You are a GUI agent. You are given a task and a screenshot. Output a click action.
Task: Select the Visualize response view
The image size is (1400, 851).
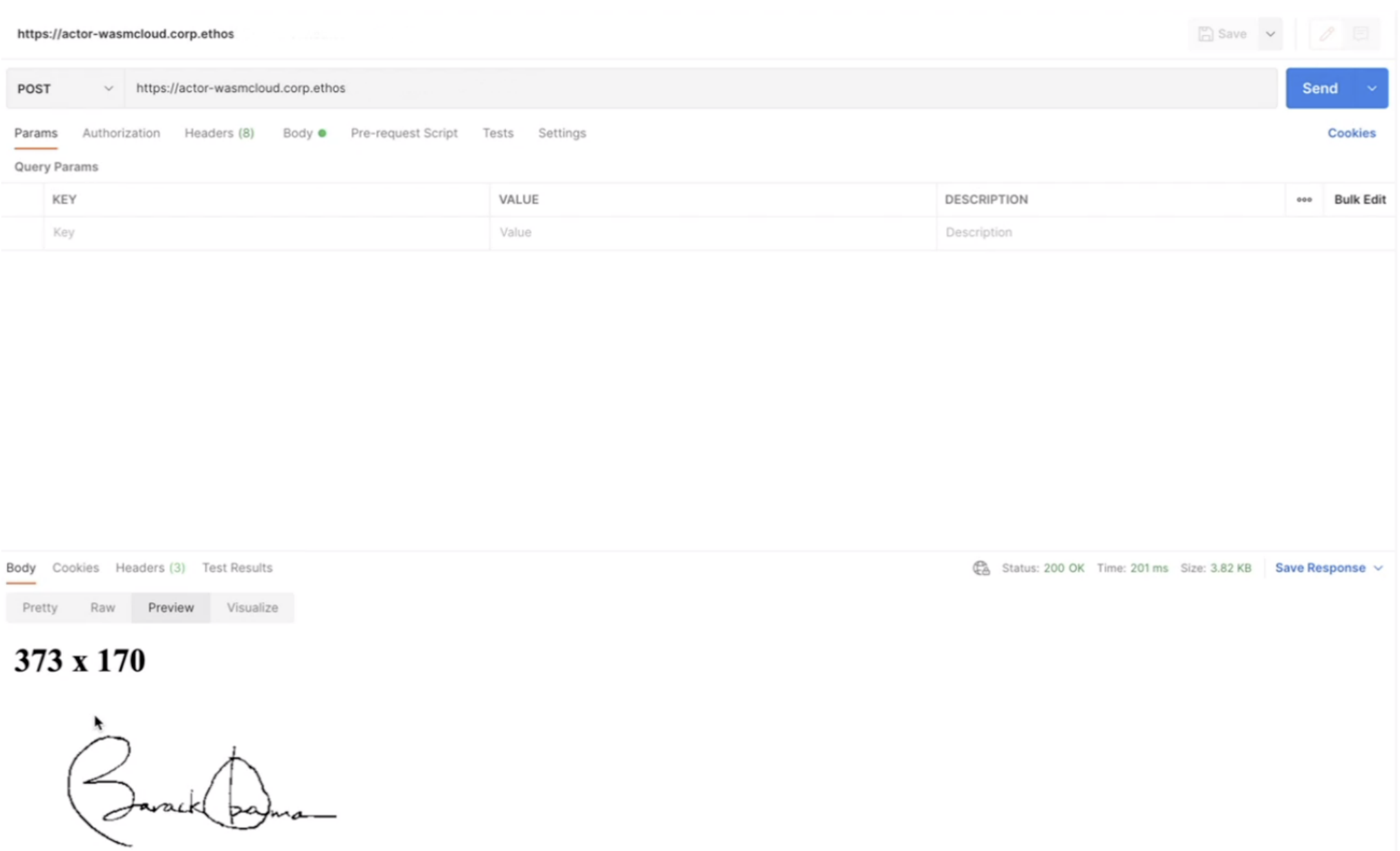[x=252, y=608]
